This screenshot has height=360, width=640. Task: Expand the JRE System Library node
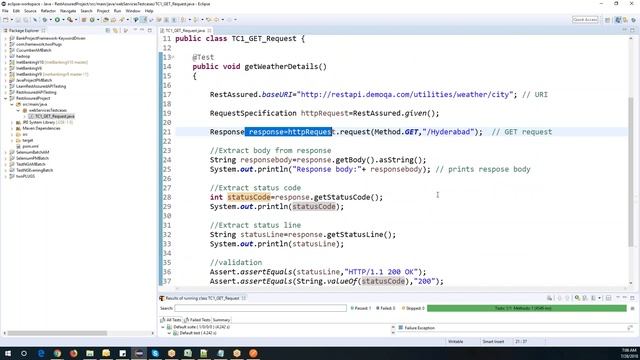point(12,122)
